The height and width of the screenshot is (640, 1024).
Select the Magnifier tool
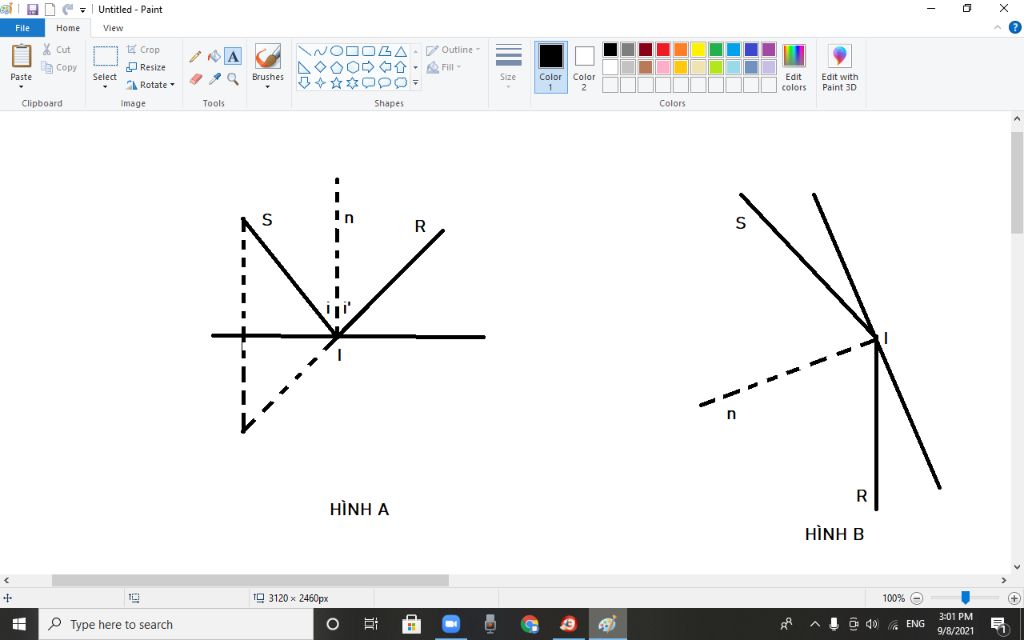(x=233, y=79)
